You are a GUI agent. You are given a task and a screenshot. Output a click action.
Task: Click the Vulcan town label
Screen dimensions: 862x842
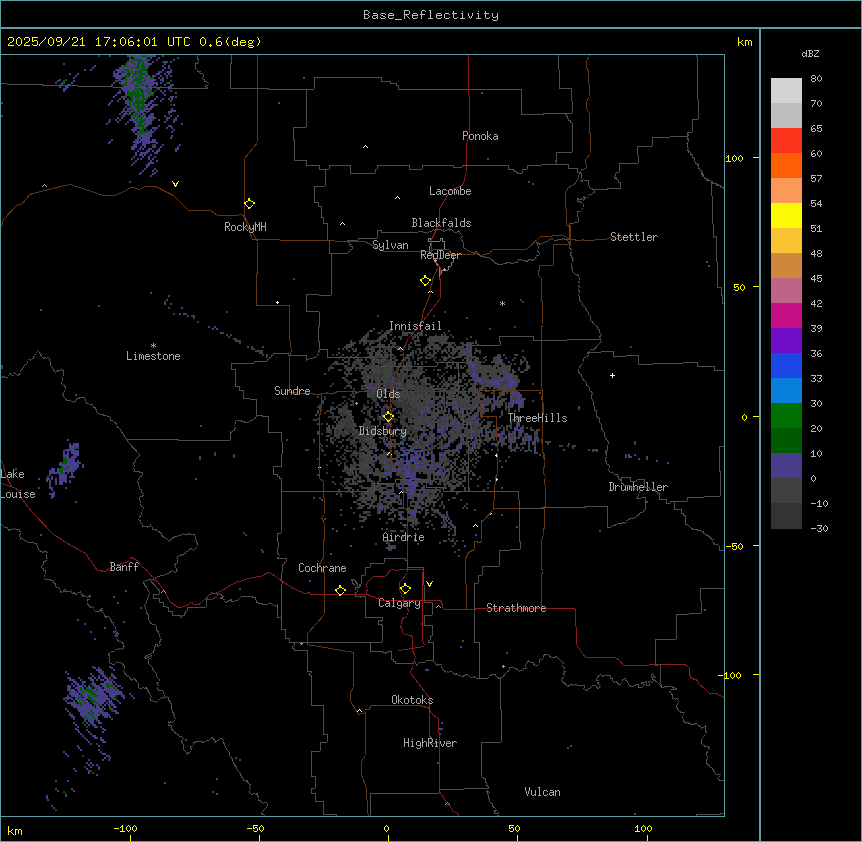[542, 792]
